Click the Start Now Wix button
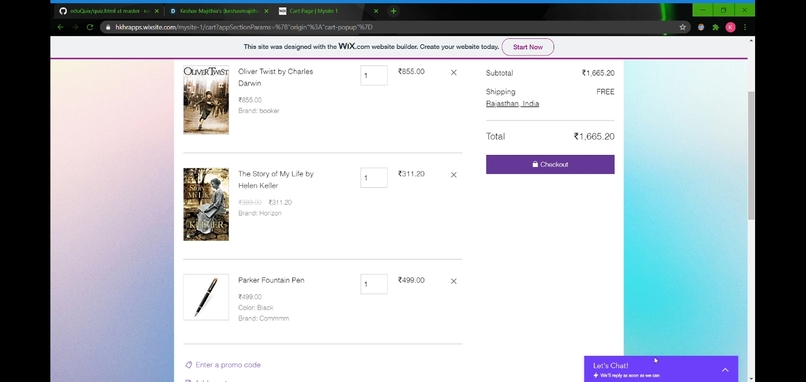Image resolution: width=806 pixels, height=382 pixels. tap(527, 47)
